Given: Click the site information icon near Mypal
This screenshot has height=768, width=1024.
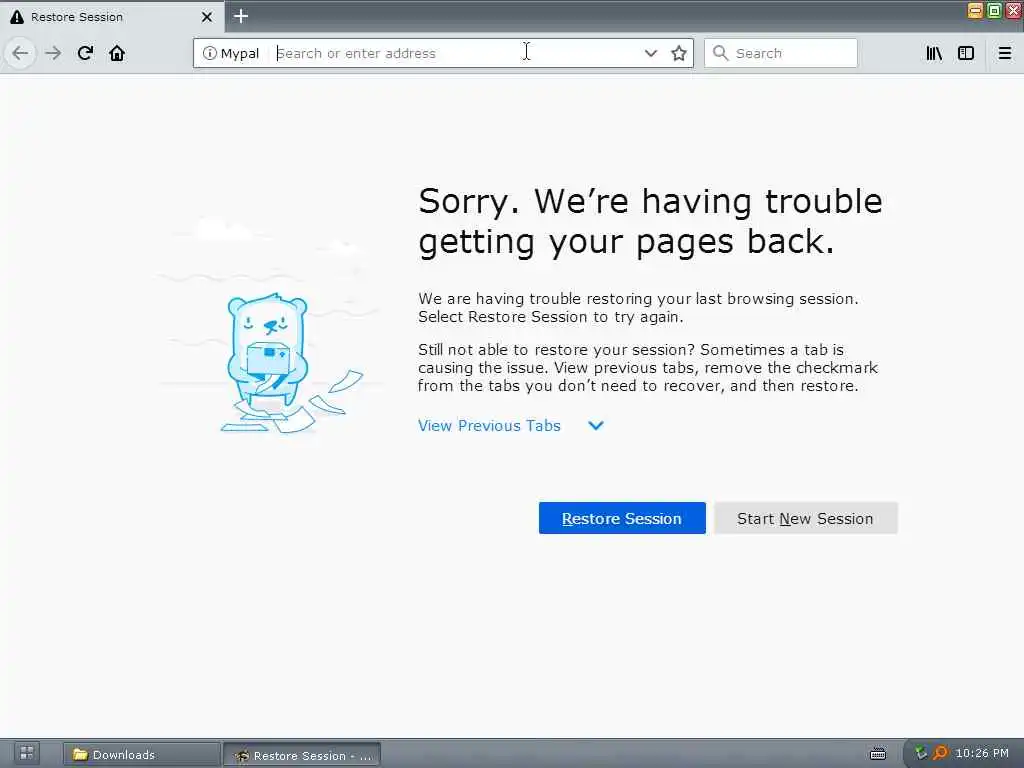Looking at the screenshot, I should pyautogui.click(x=210, y=53).
